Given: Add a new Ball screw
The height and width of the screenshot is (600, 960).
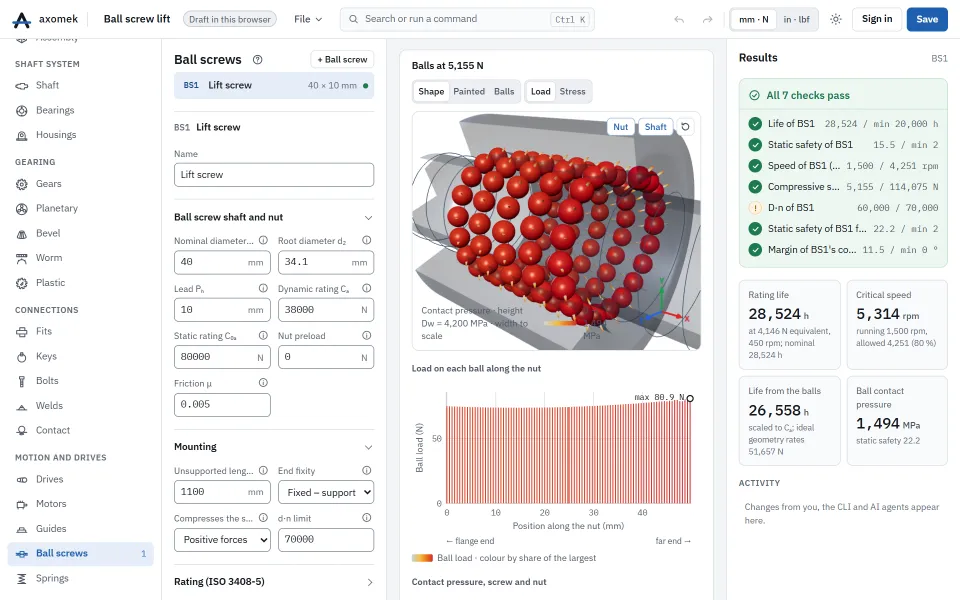Looking at the screenshot, I should (x=342, y=59).
